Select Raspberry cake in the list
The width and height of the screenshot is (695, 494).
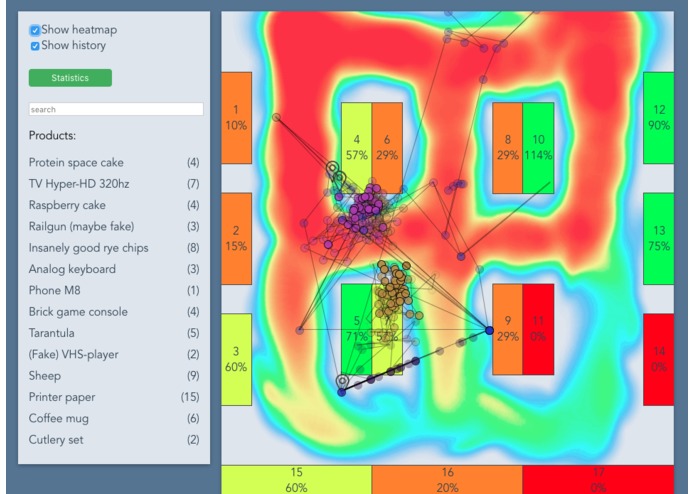pos(114,205)
